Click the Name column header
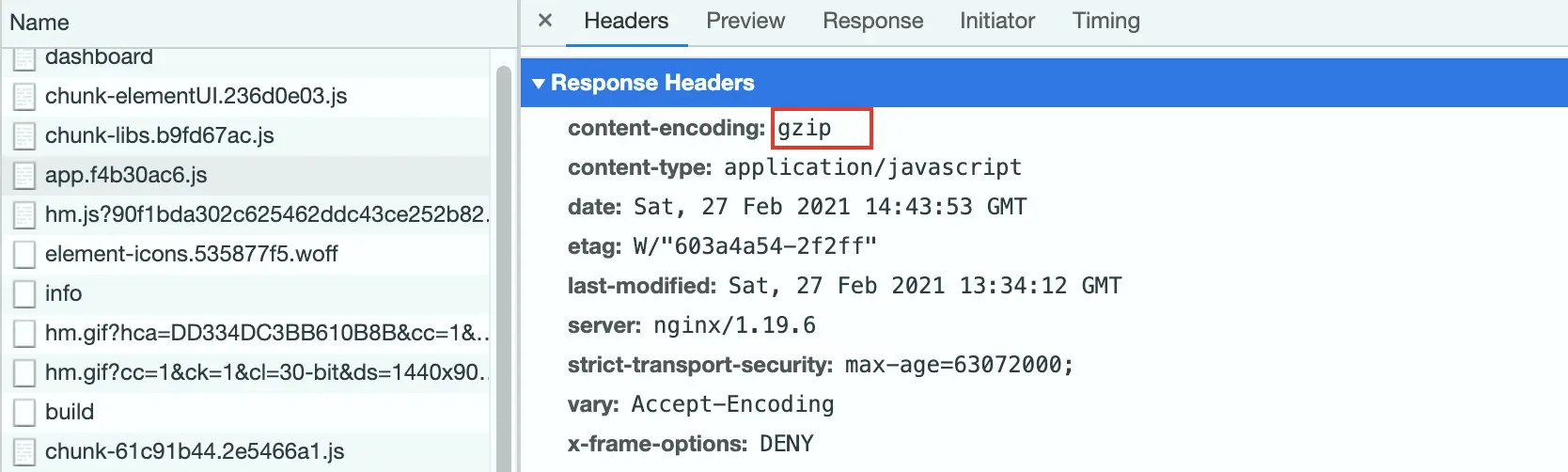The image size is (1568, 472). point(39,23)
